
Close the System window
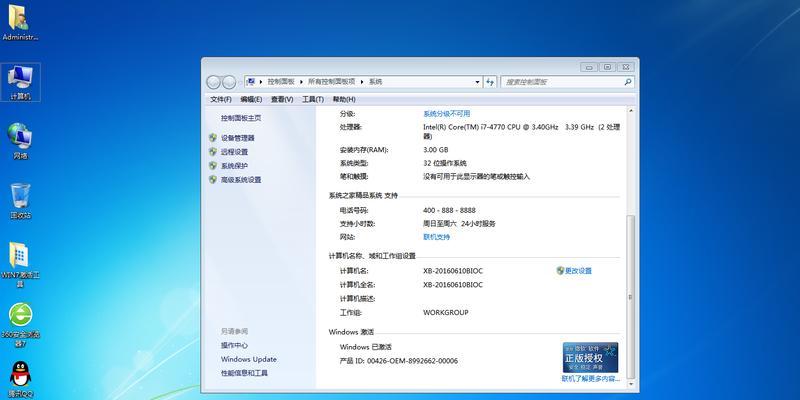[x=626, y=67]
